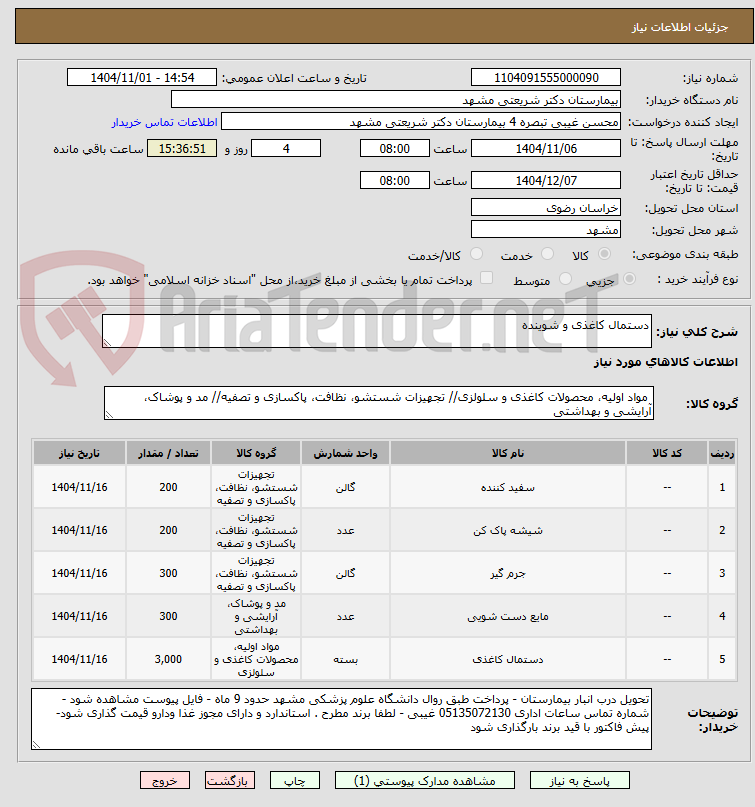Image resolution: width=755 pixels, height=807 pixels.
Task: Click the date 1404/11/16 in دستمال کاغذی row
Action: click(79, 659)
